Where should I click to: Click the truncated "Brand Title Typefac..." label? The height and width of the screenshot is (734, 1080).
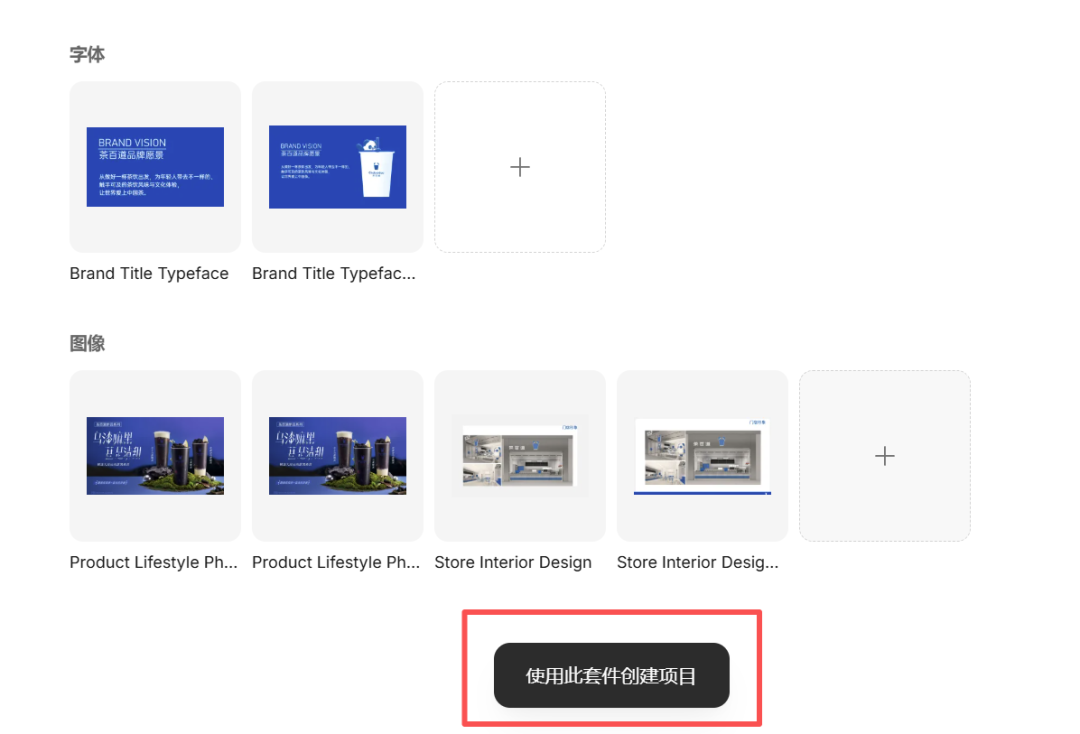click(333, 273)
